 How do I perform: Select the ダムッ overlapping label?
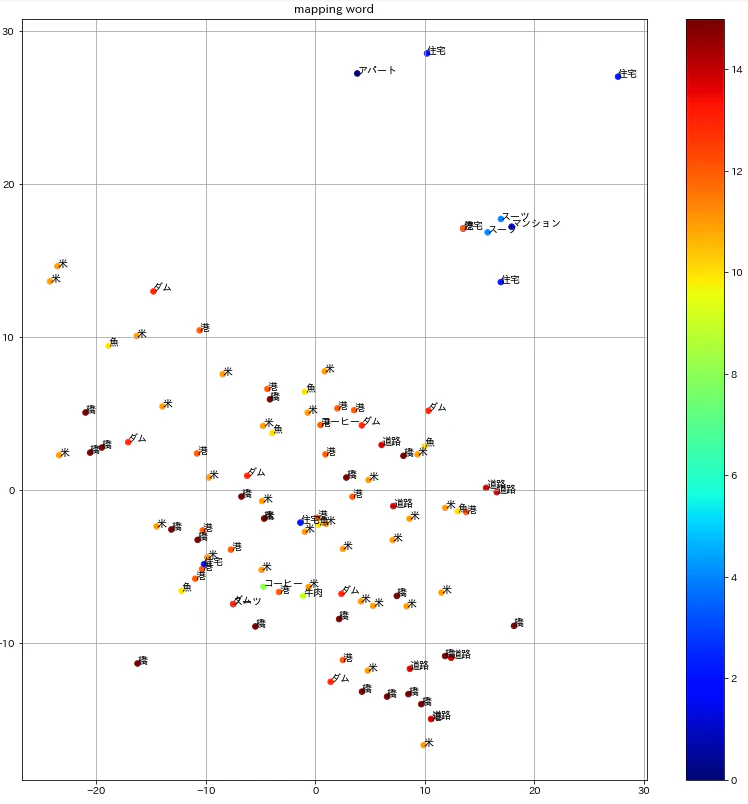(248, 600)
